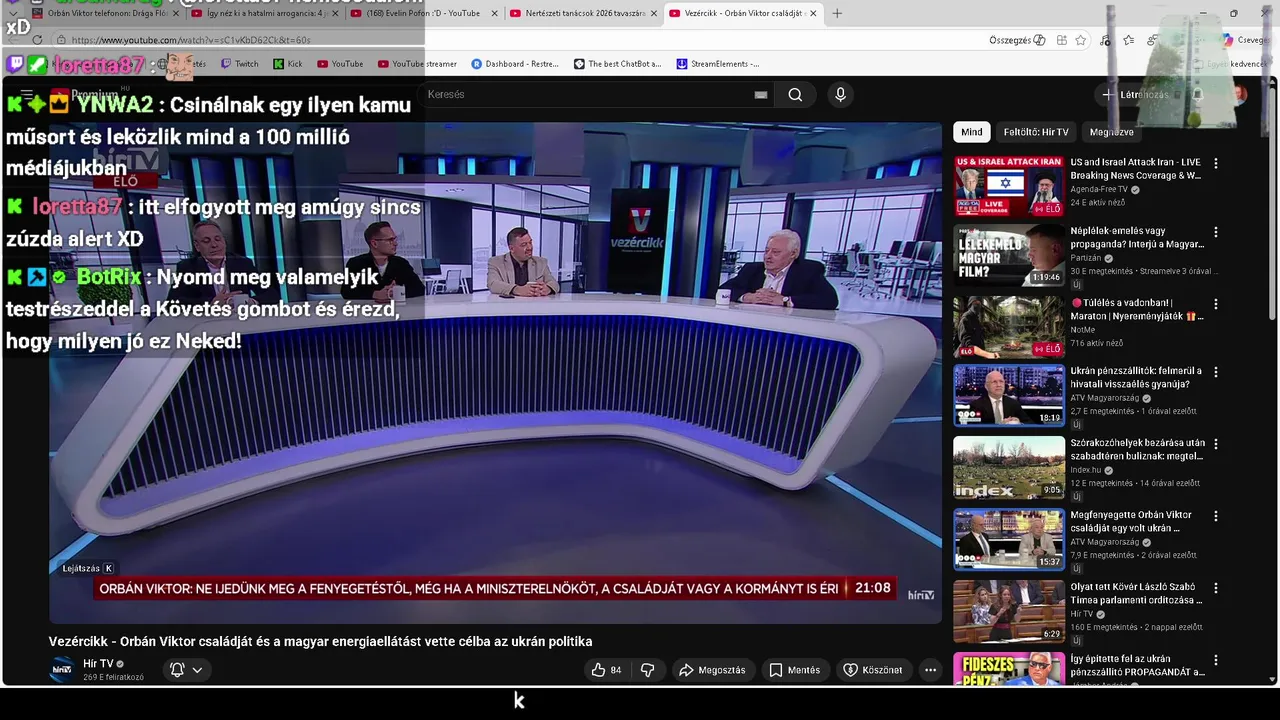This screenshot has height=720, width=1280.
Task: Select the Megnézve filter chip
Action: (1111, 132)
